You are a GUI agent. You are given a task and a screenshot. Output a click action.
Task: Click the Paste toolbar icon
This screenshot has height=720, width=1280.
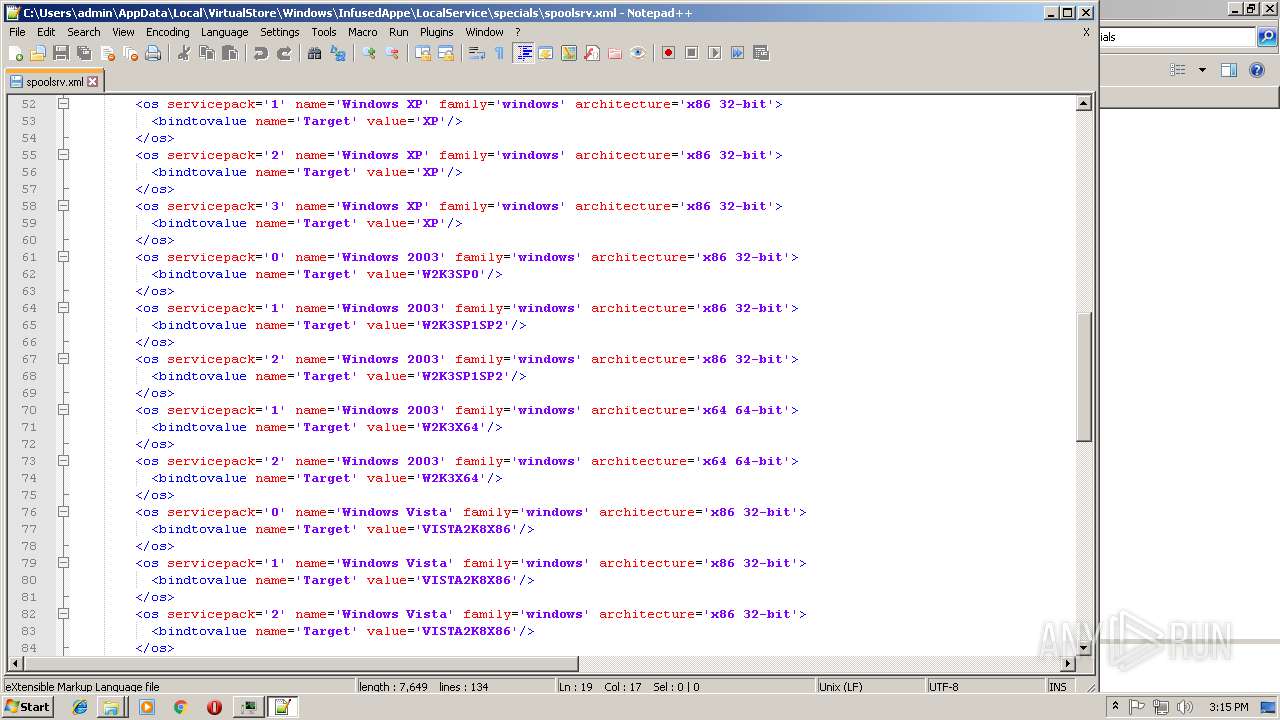point(230,53)
